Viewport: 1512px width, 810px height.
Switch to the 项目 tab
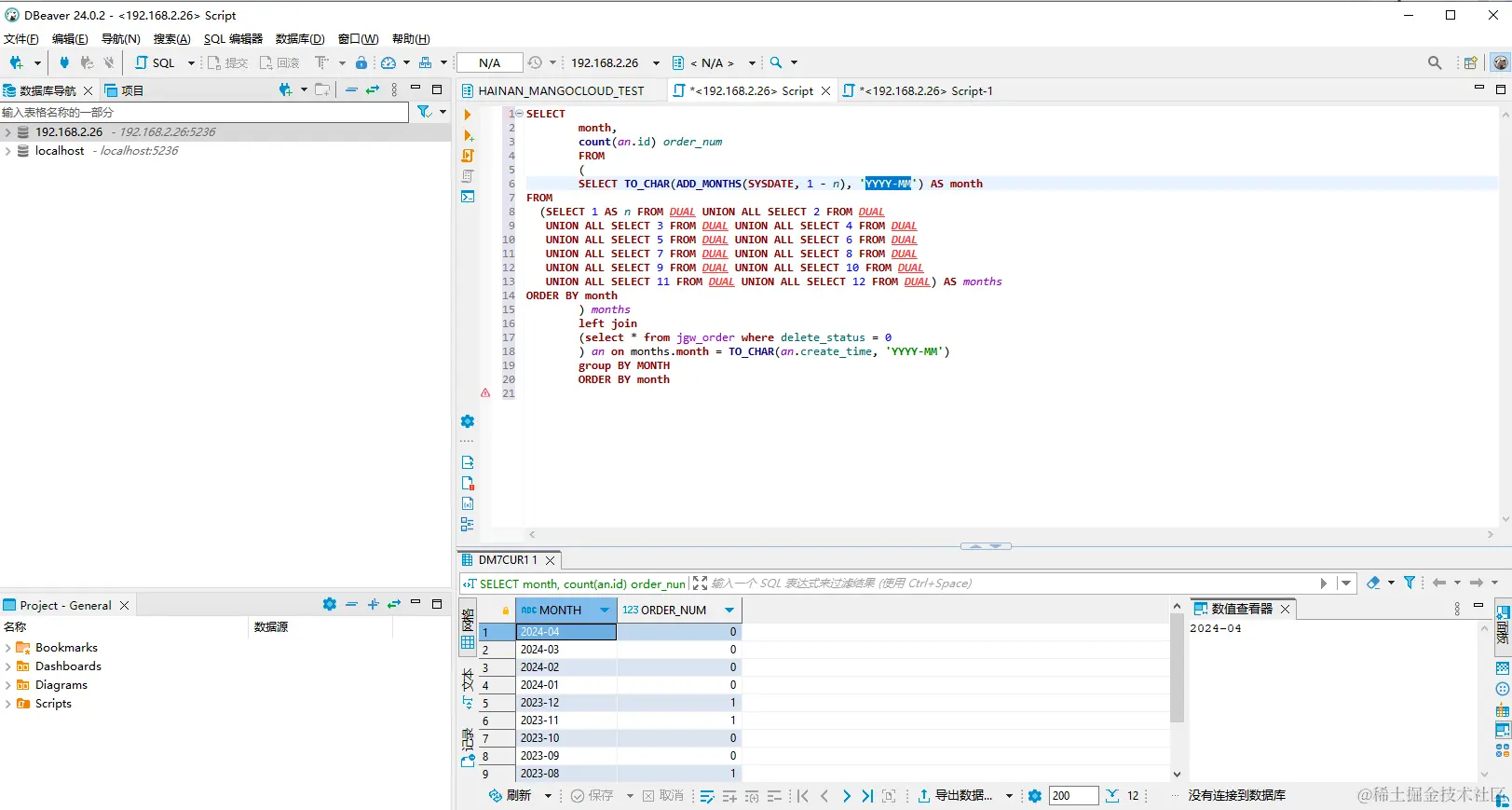[124, 90]
